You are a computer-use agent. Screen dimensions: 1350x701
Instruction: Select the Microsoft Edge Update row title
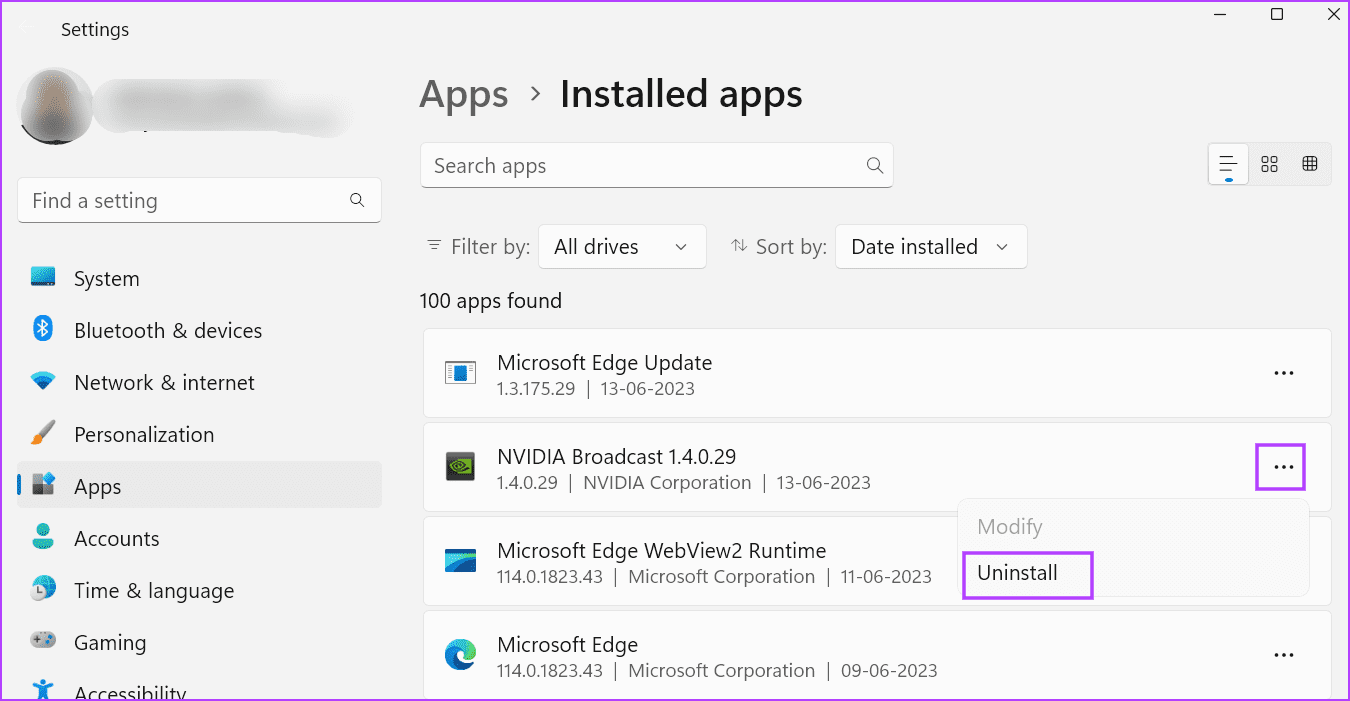tap(605, 363)
